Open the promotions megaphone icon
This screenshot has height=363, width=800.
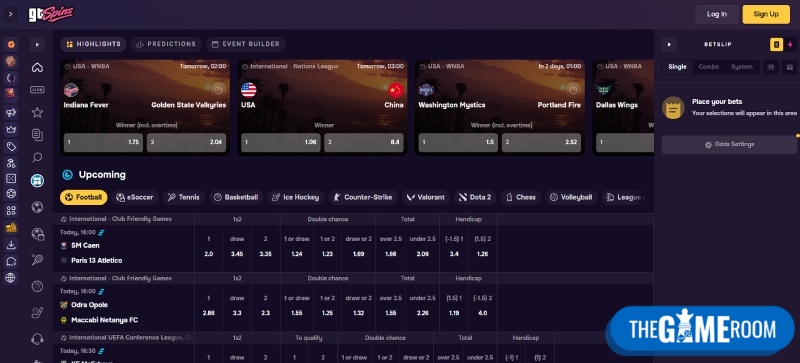pos(11,113)
